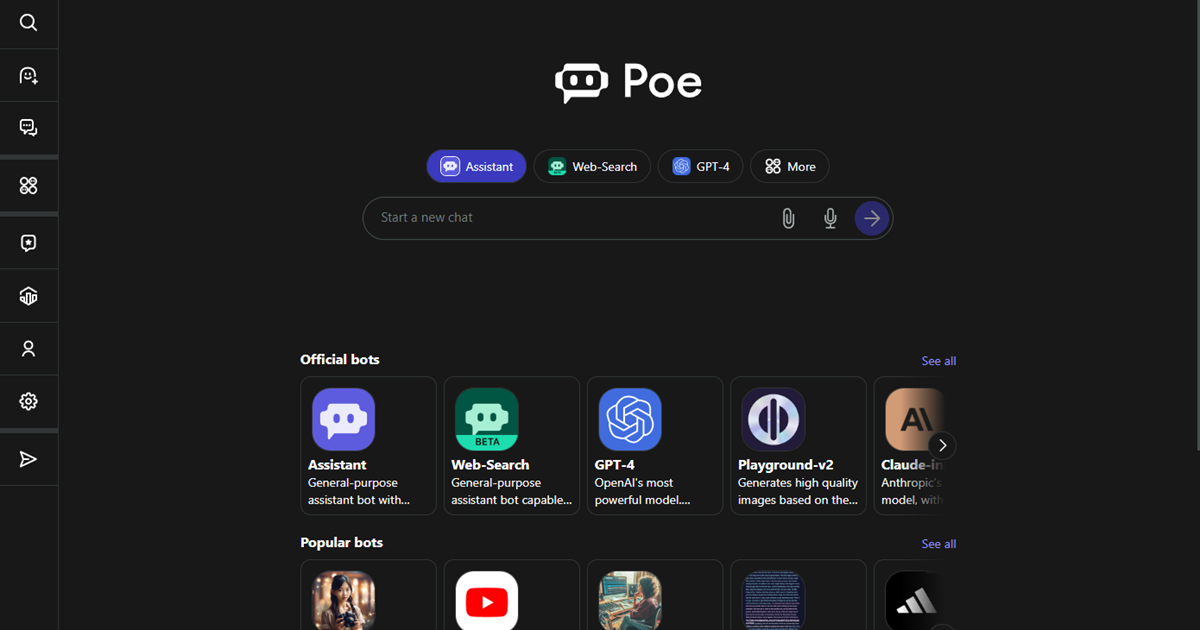The image size is (1200, 630).
Task: Activate the microphone for voice input
Action: tap(830, 217)
